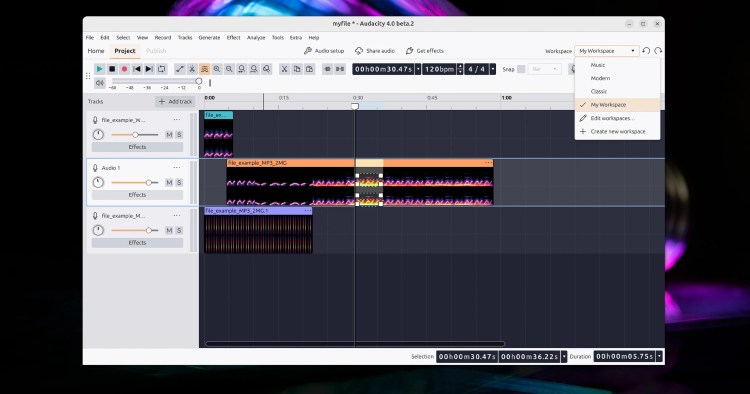Open the Snap Bar dropdown

pos(544,69)
